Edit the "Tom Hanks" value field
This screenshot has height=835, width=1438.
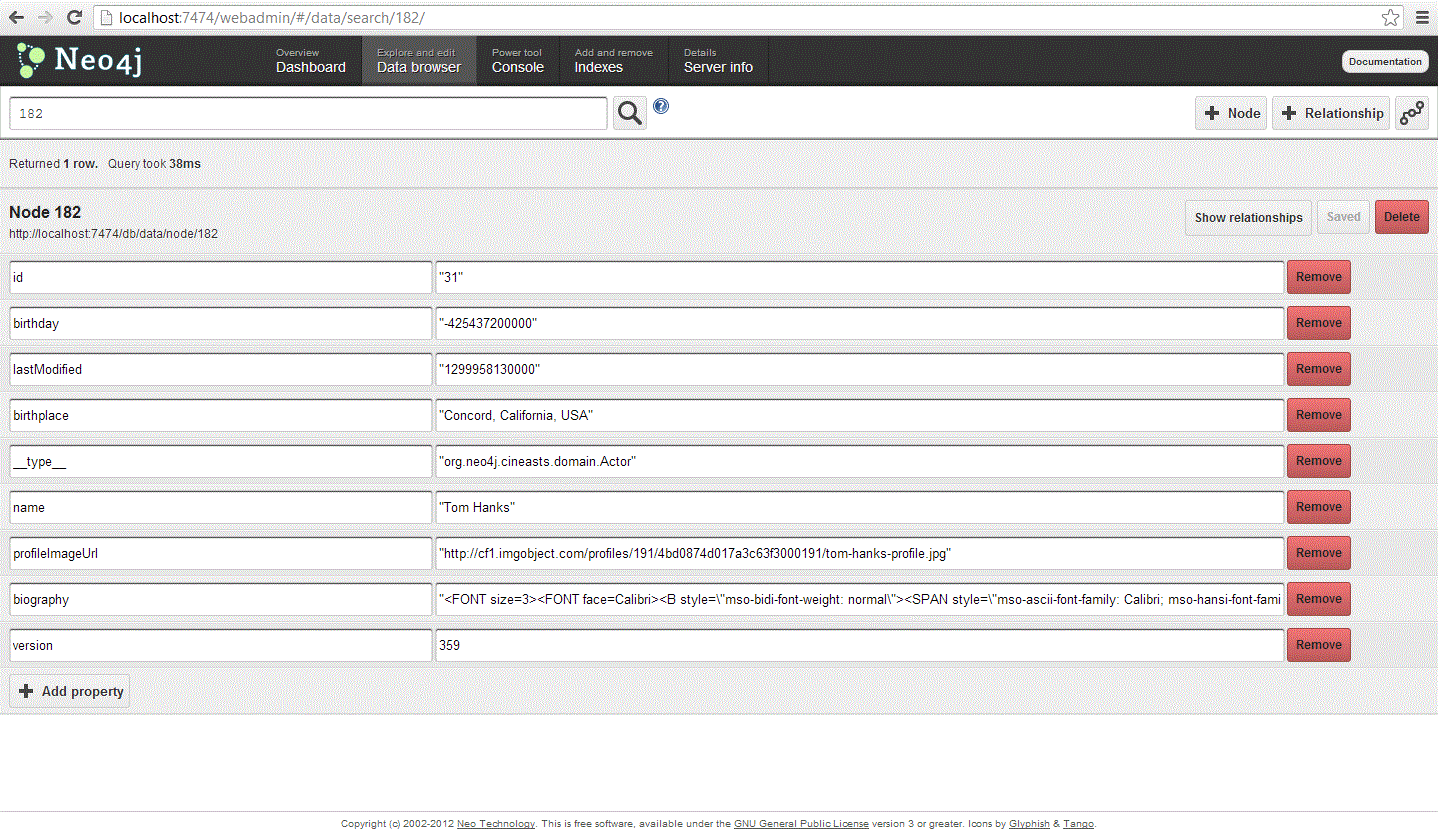(x=860, y=507)
